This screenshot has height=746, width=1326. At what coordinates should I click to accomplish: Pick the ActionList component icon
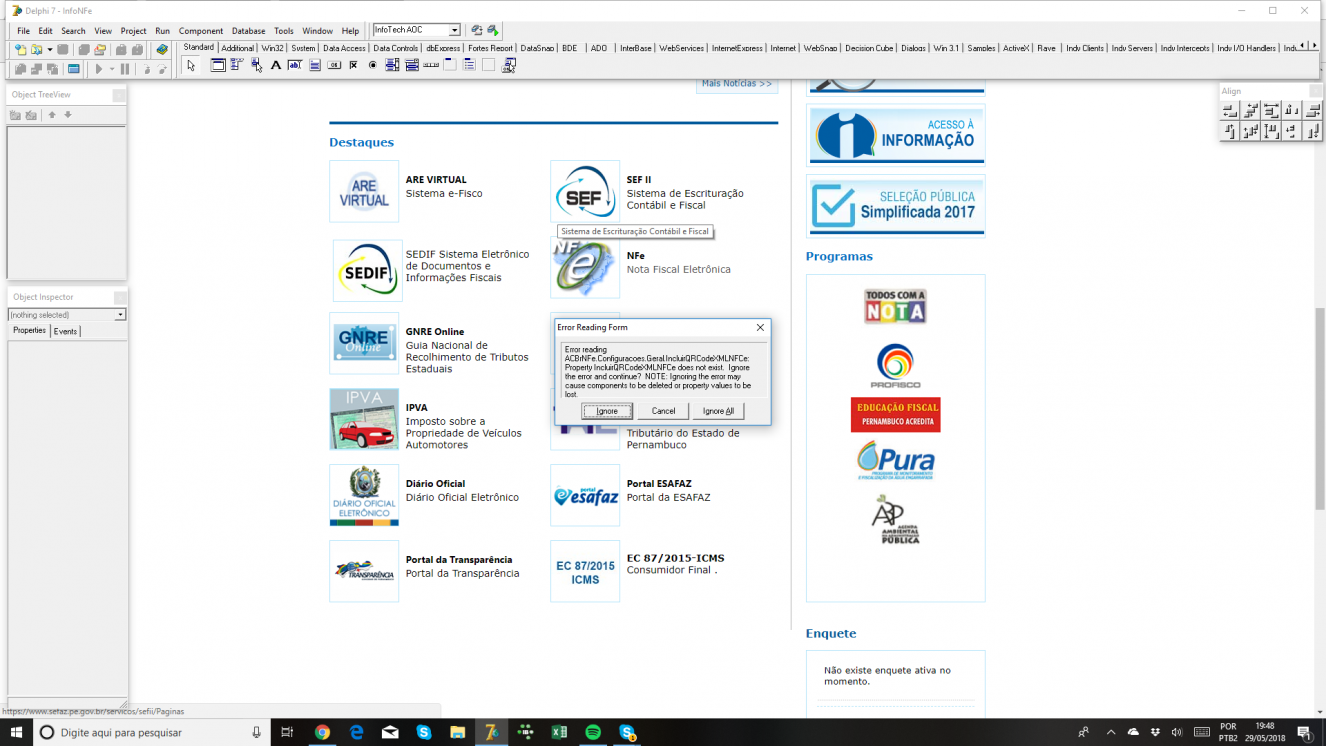(508, 66)
